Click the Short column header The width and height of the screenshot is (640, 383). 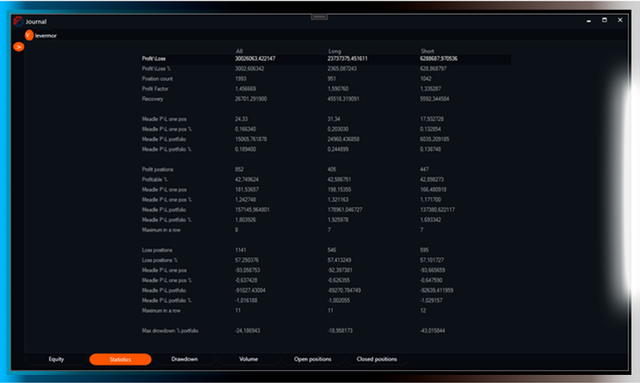coord(427,51)
